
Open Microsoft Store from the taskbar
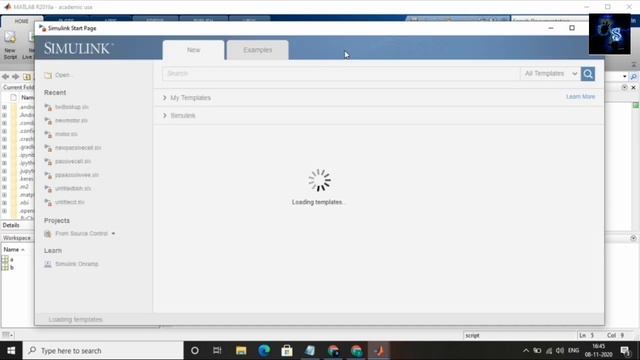(287, 351)
